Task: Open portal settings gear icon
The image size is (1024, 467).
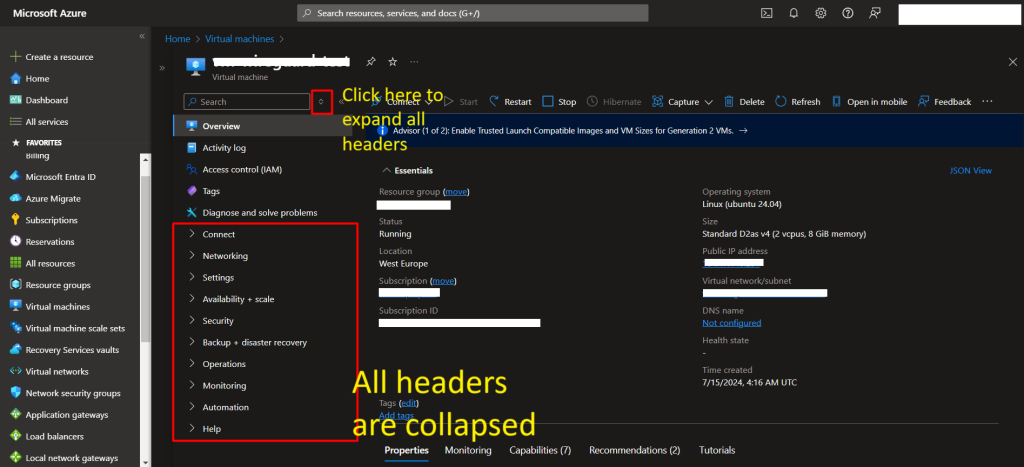Action: coord(821,13)
